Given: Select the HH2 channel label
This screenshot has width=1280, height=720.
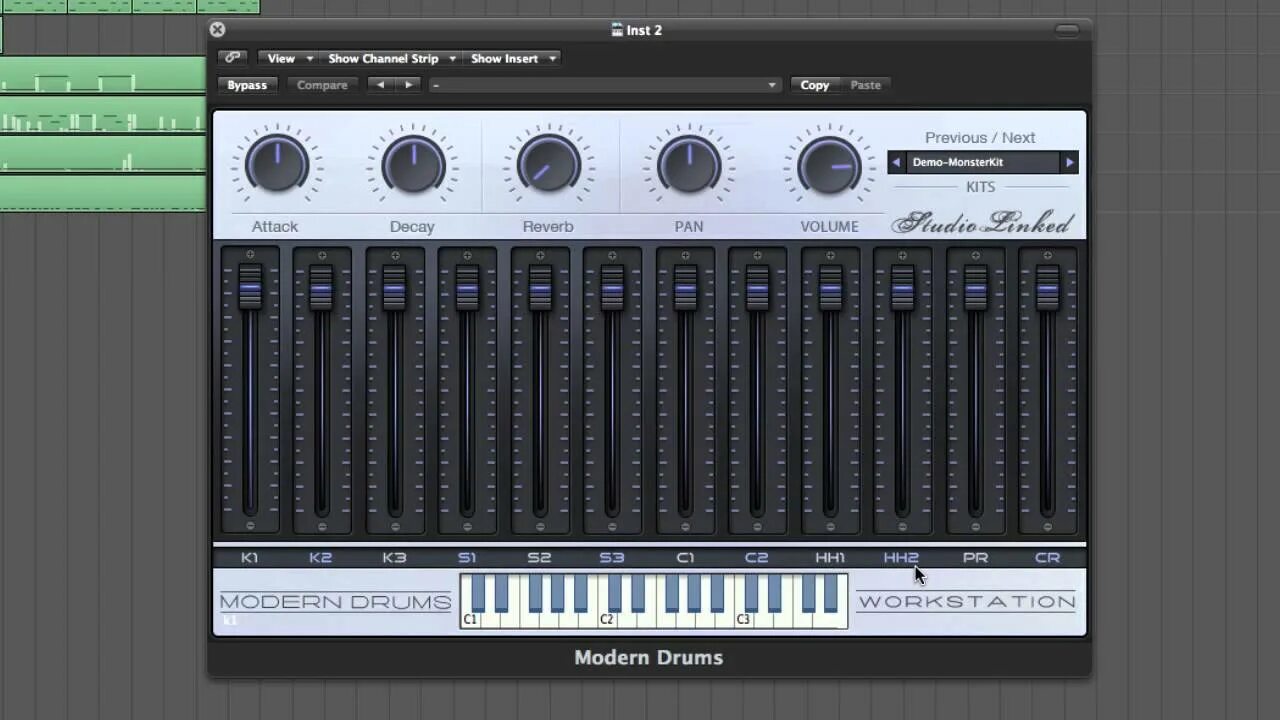Looking at the screenshot, I should pos(901,558).
